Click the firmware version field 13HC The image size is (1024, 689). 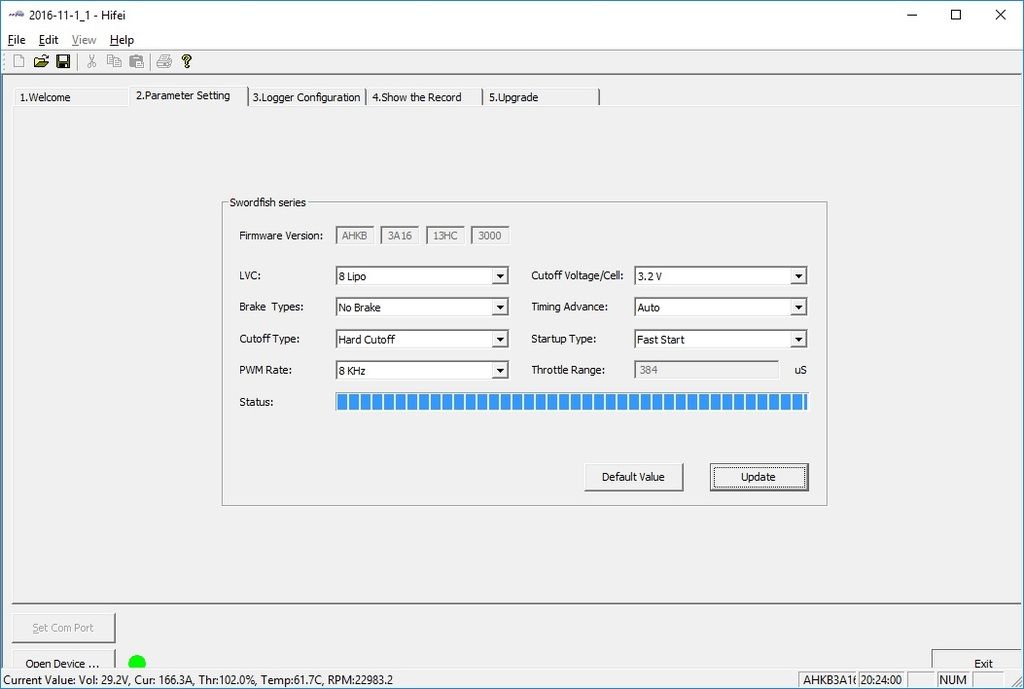[x=445, y=236]
